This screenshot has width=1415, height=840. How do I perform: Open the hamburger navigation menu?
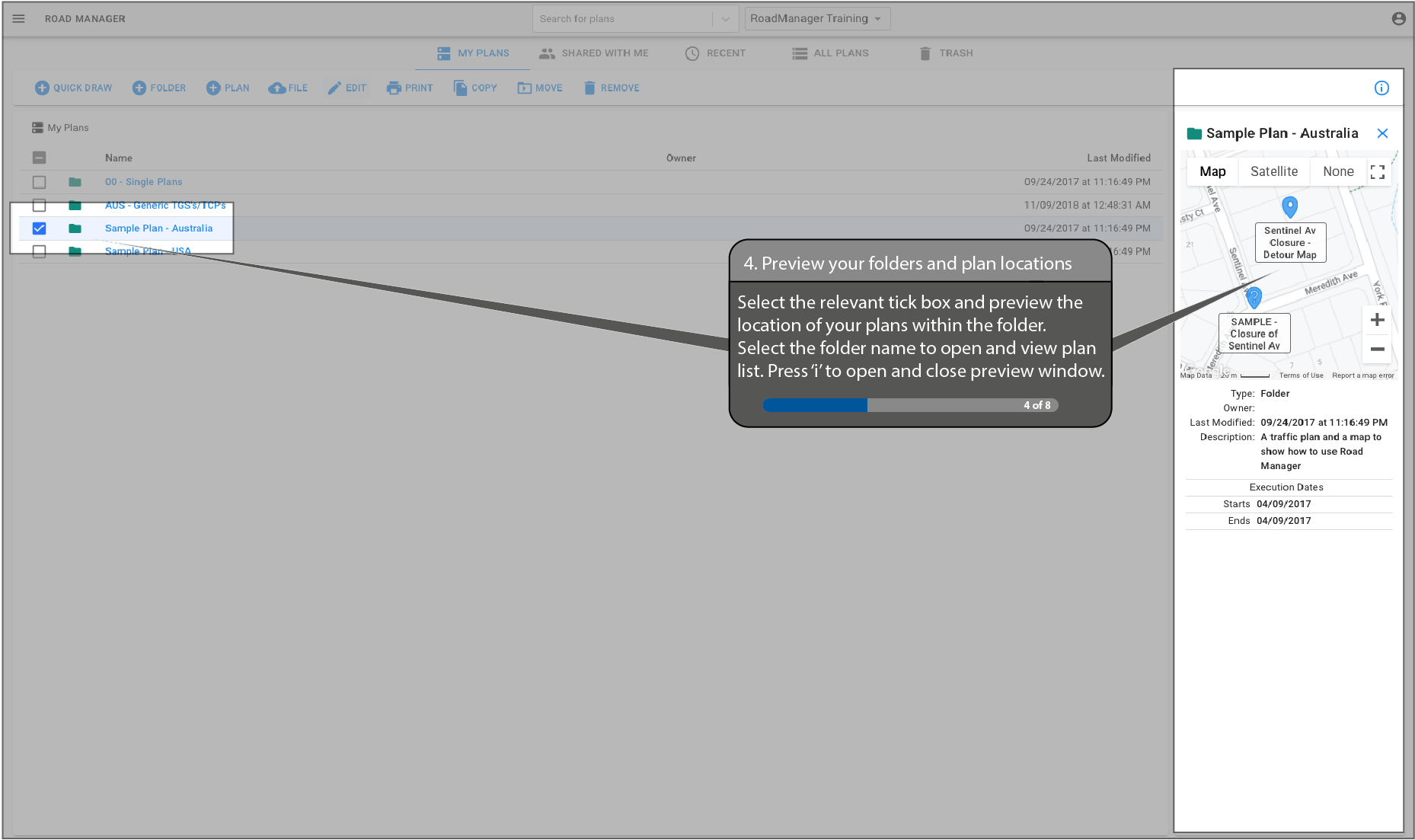[x=19, y=18]
